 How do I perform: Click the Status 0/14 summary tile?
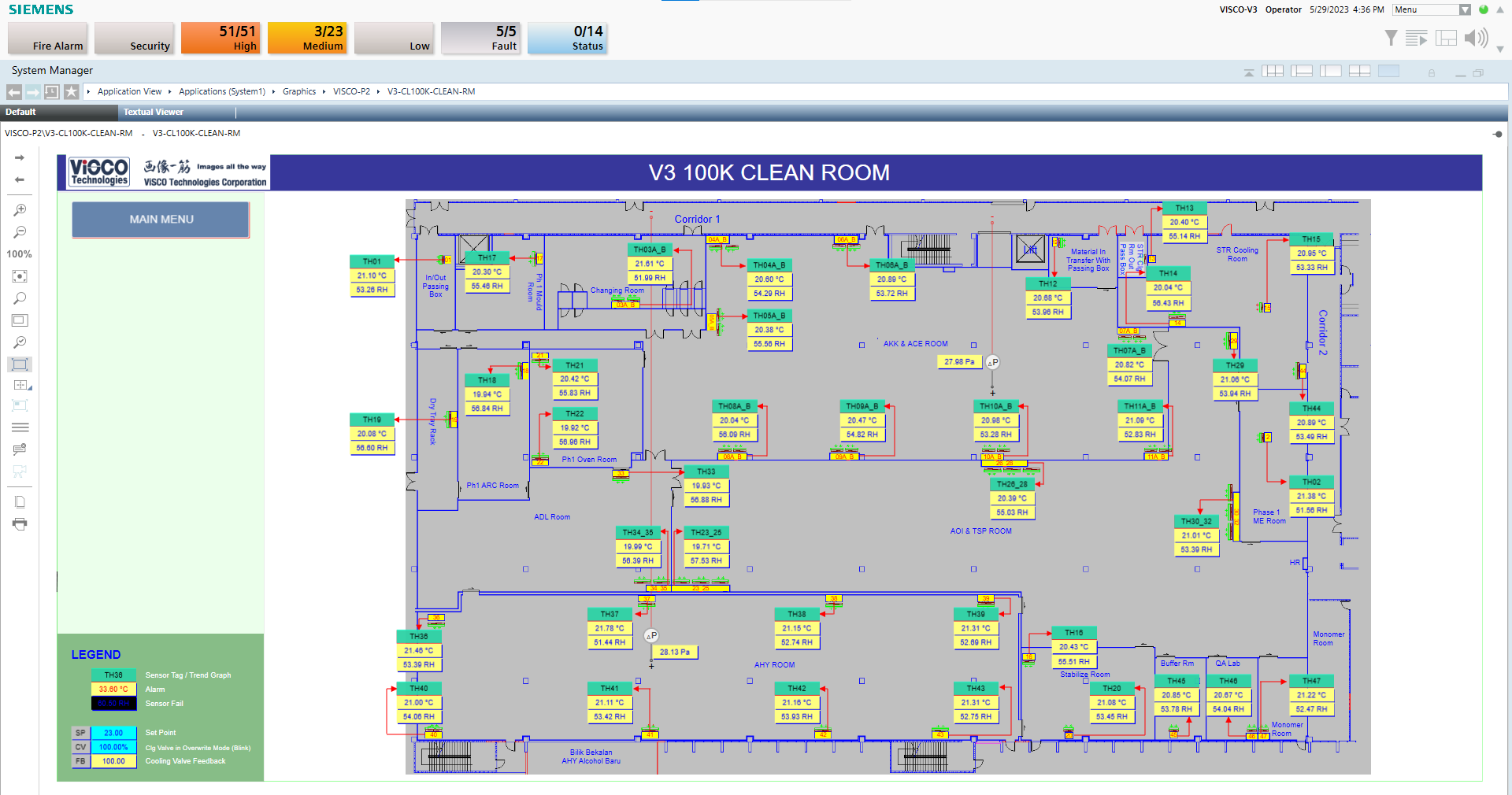coord(567,38)
